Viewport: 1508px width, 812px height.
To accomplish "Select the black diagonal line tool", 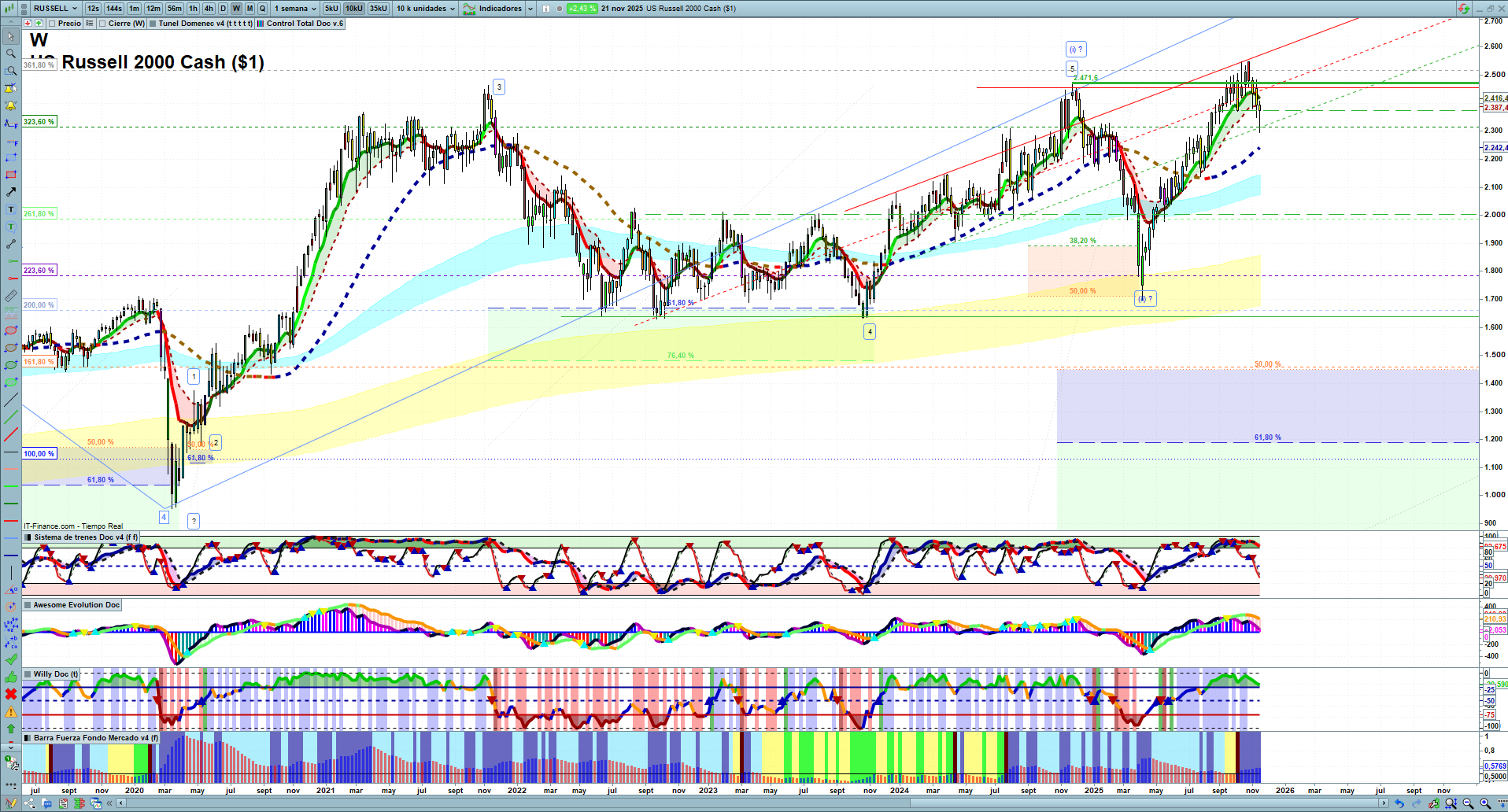I will tap(11, 400).
